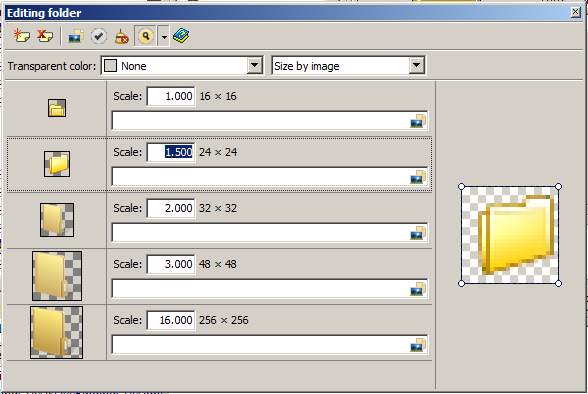Select the 256 × 256 folder thumbnail

click(57, 332)
